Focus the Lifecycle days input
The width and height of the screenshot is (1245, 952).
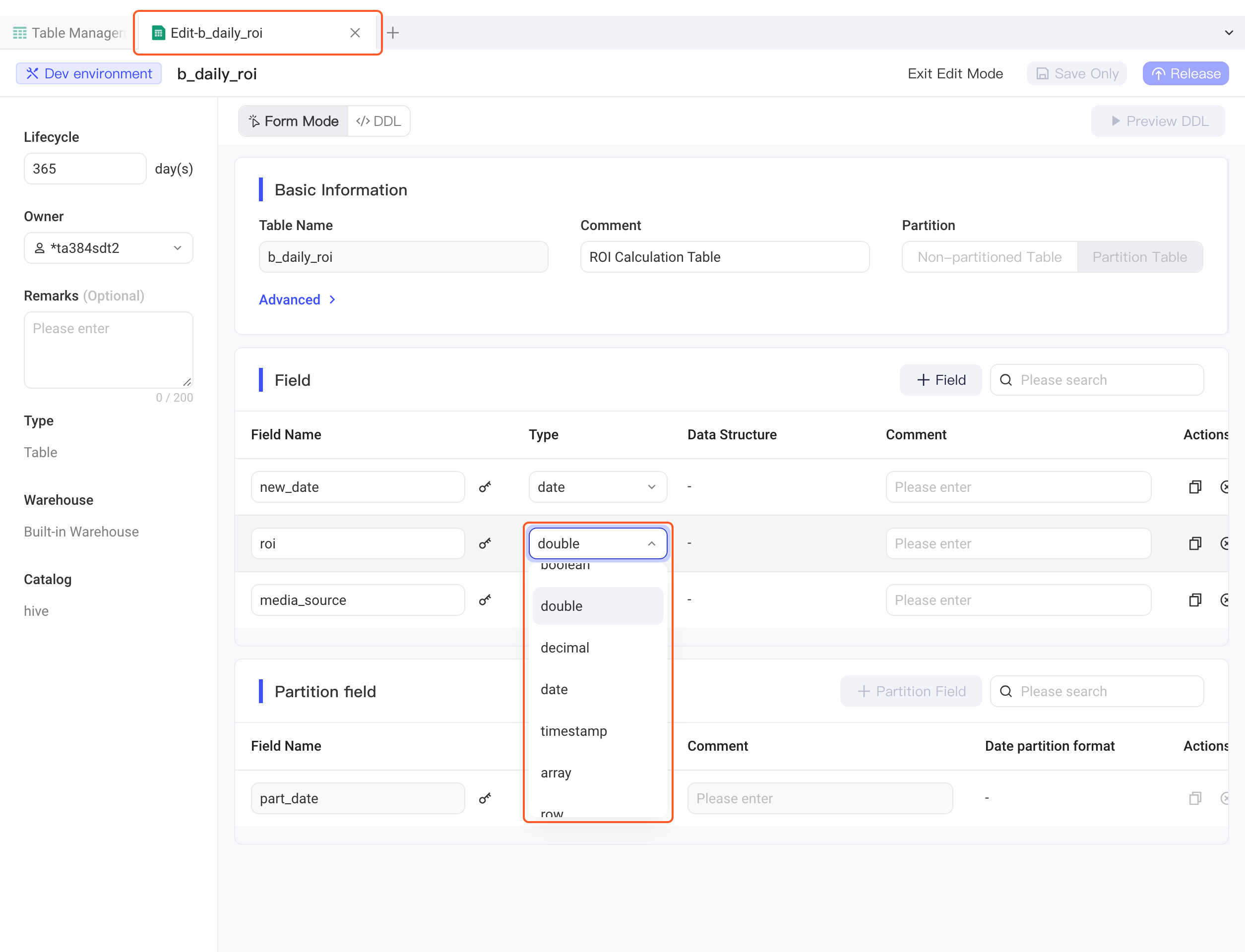85,169
